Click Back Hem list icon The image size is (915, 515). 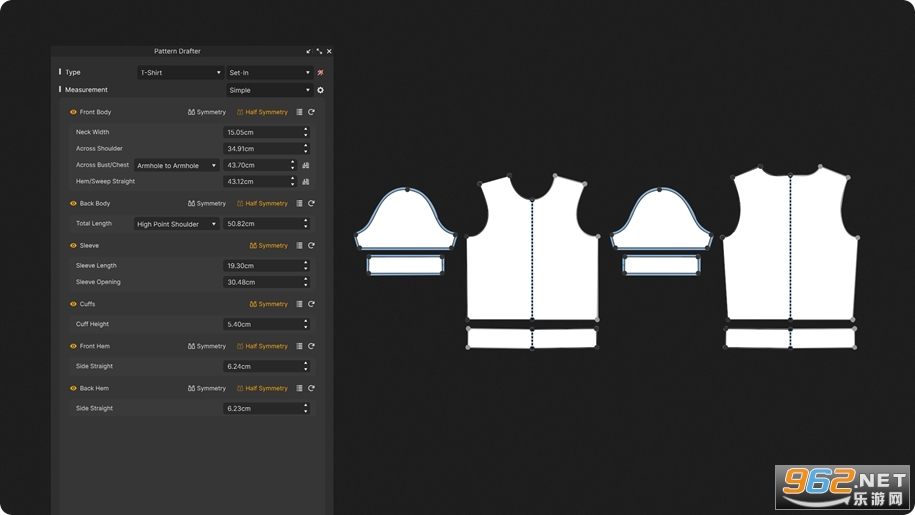pyautogui.click(x=299, y=388)
